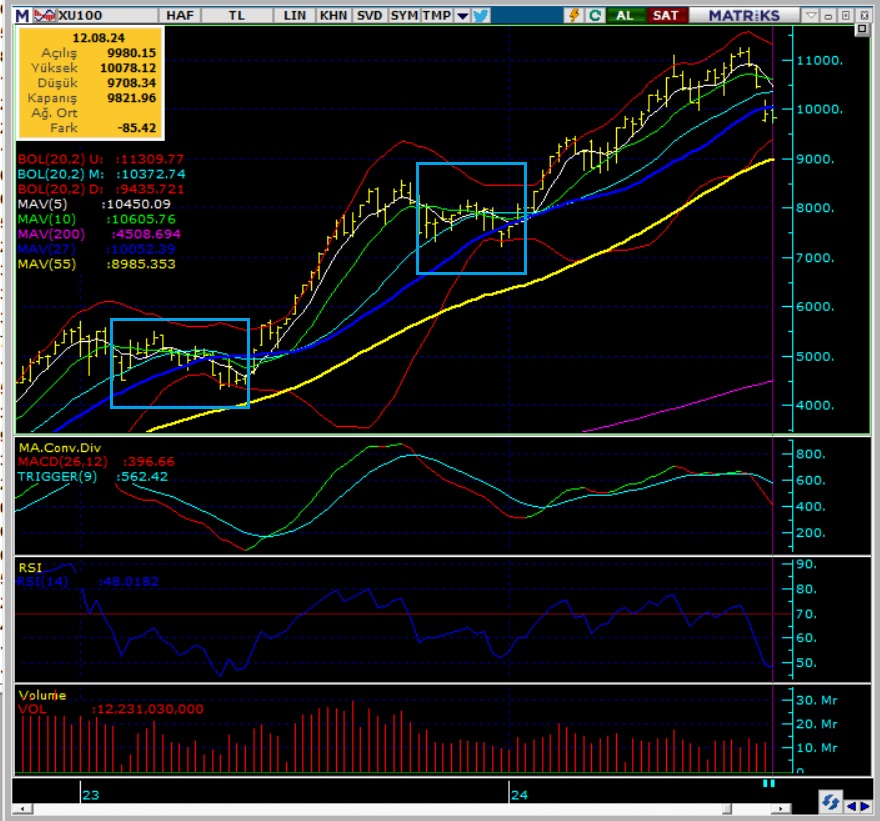Open the SVD toolbar item
The height and width of the screenshot is (821, 880).
point(369,15)
